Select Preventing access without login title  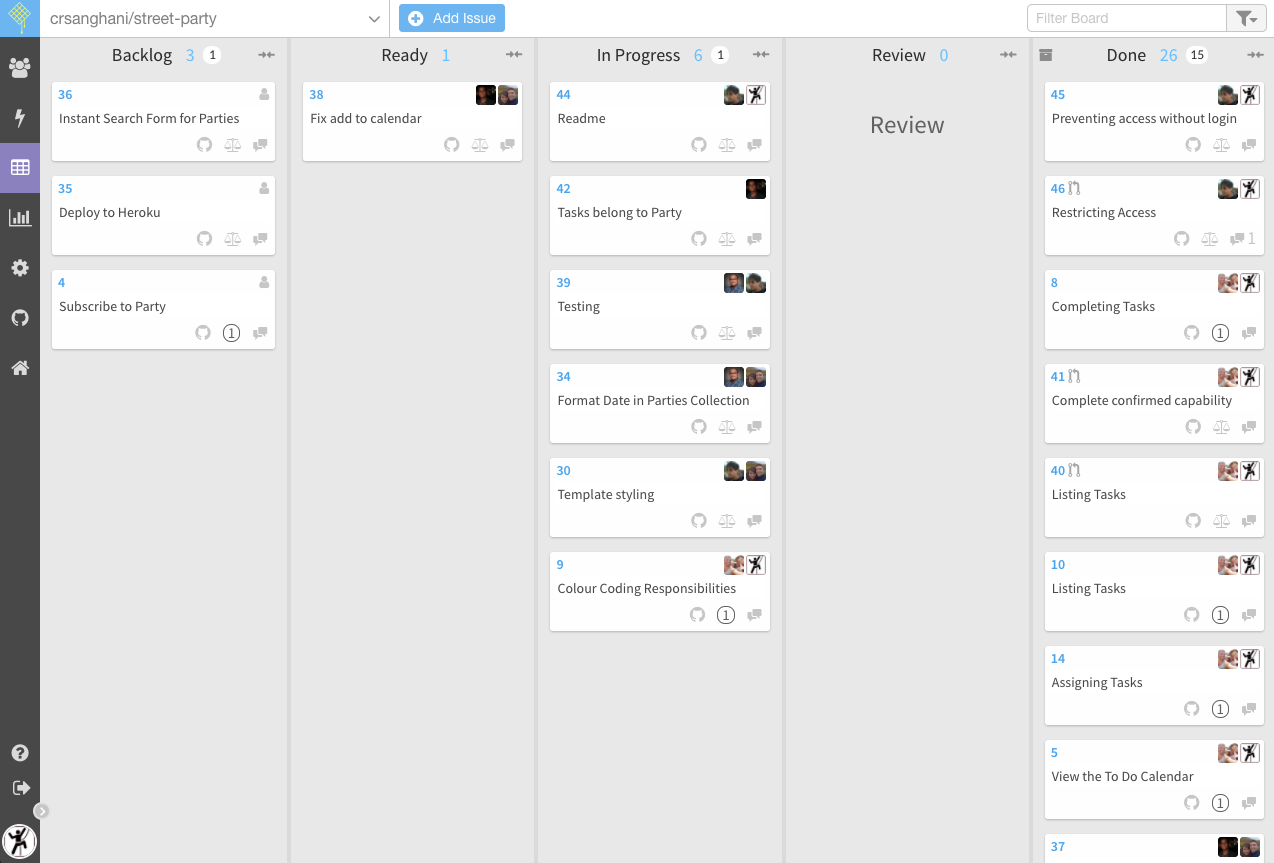pos(1144,118)
